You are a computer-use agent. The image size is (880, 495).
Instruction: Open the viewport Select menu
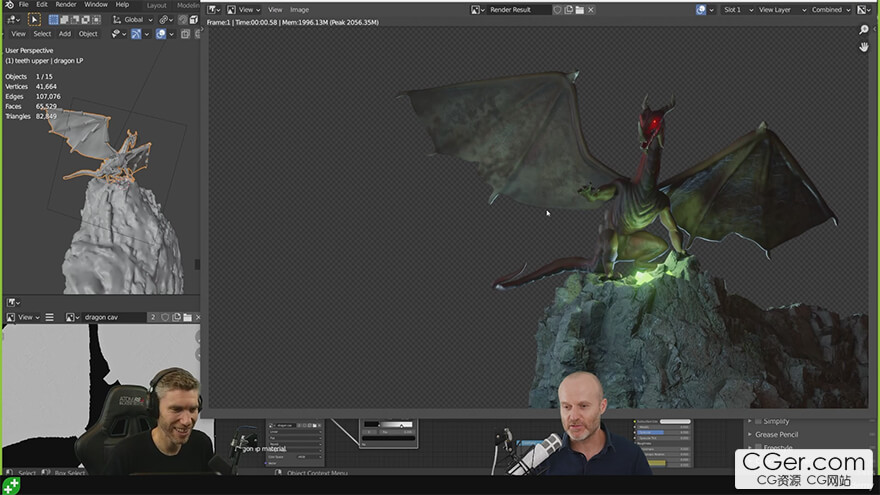click(x=42, y=34)
